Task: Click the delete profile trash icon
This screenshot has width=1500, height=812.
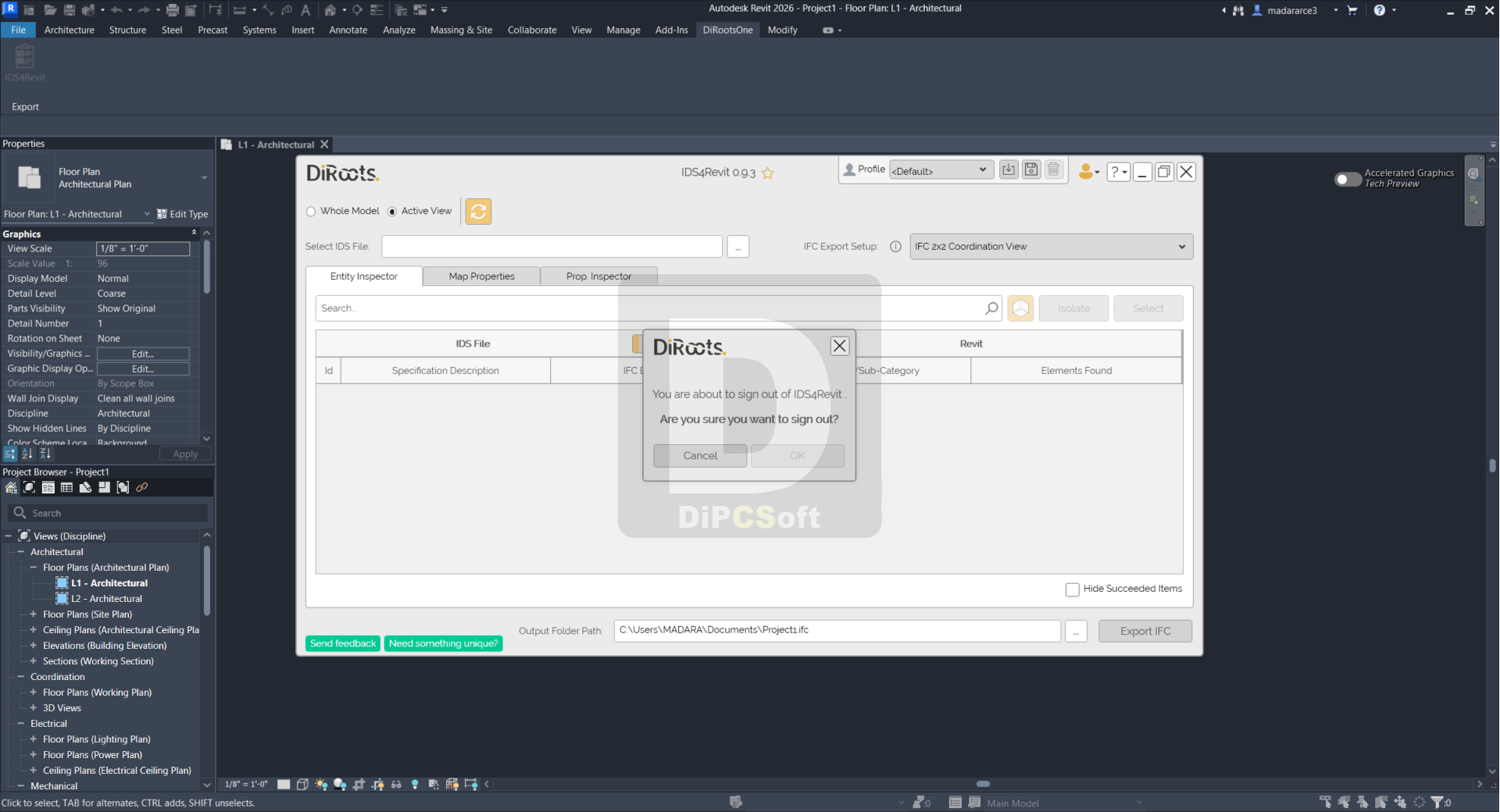Action: click(1054, 169)
